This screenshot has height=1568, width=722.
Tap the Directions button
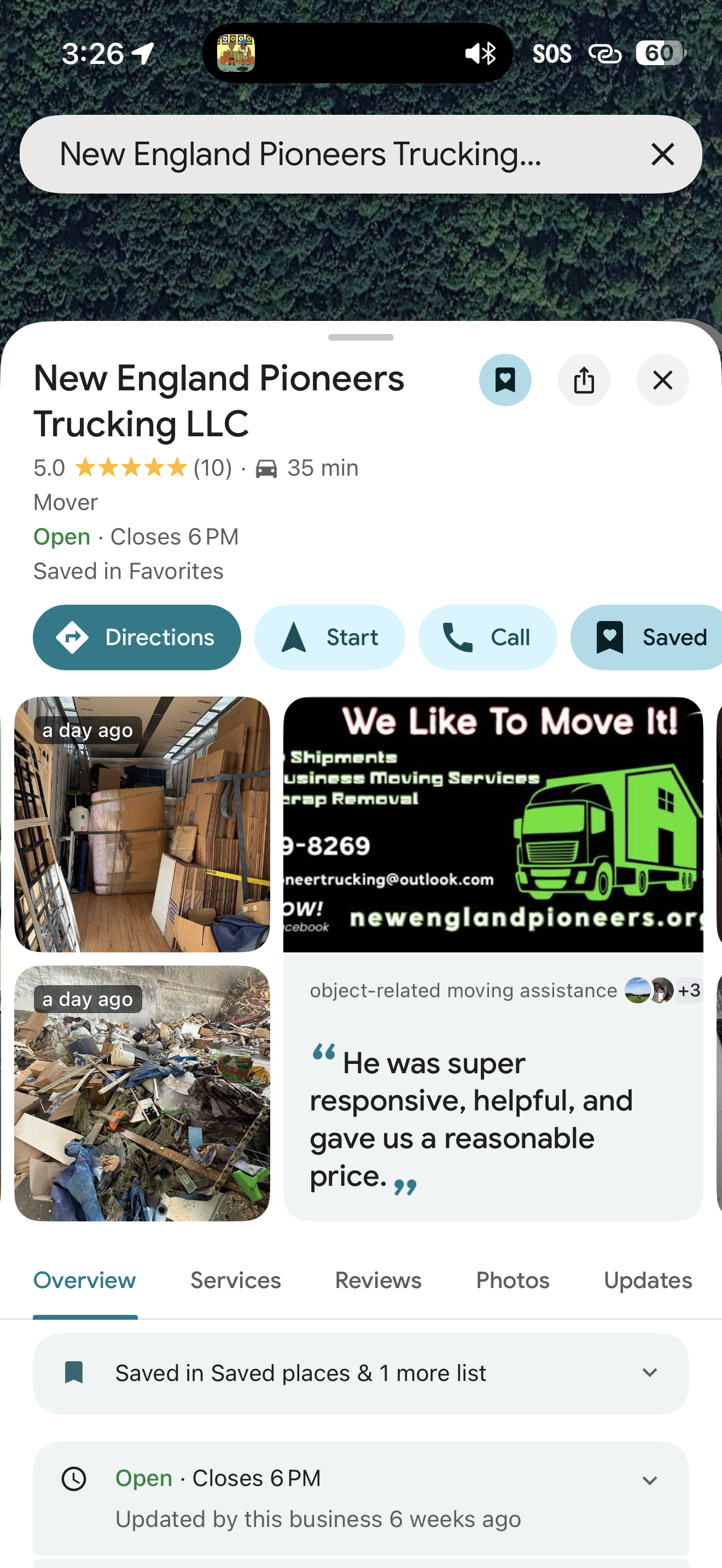(x=137, y=637)
